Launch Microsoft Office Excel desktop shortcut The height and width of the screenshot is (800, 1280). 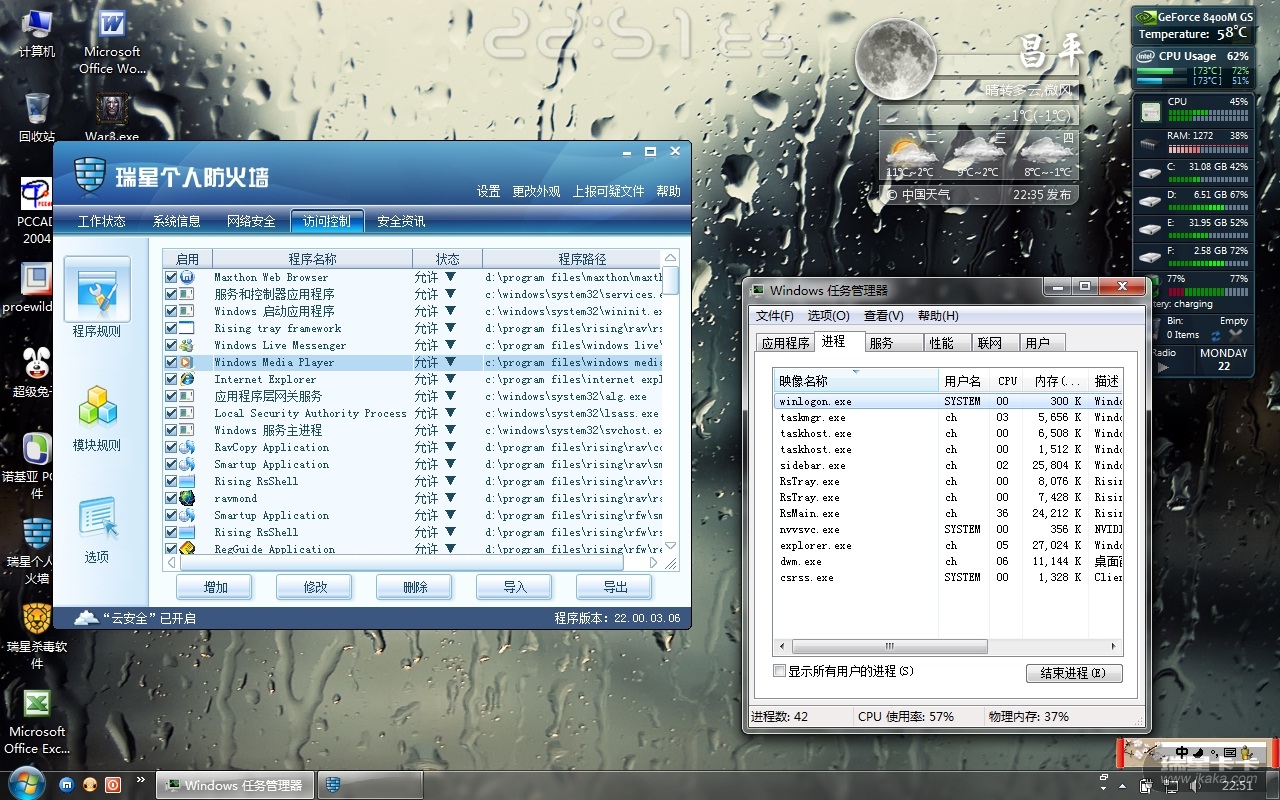coord(37,720)
